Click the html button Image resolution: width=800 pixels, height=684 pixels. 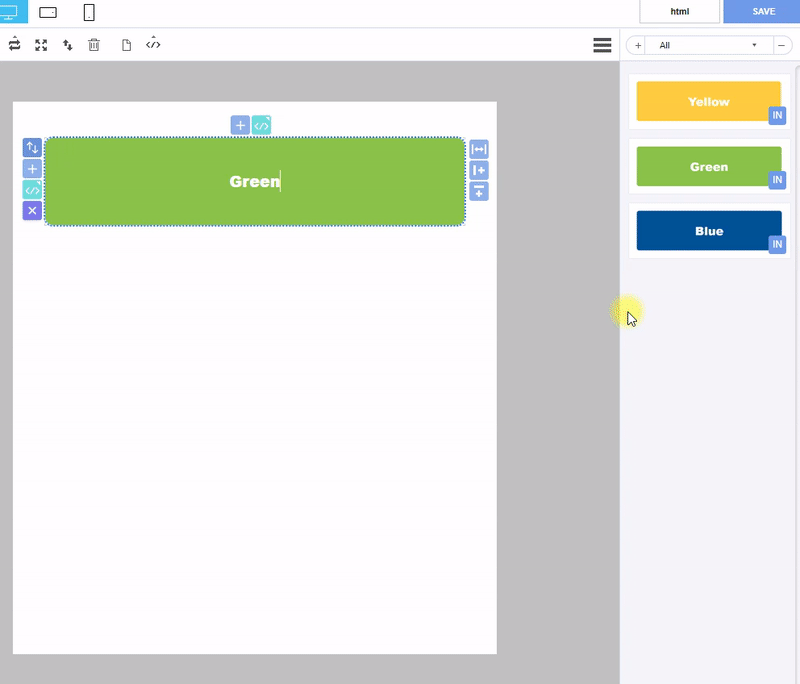point(680,11)
